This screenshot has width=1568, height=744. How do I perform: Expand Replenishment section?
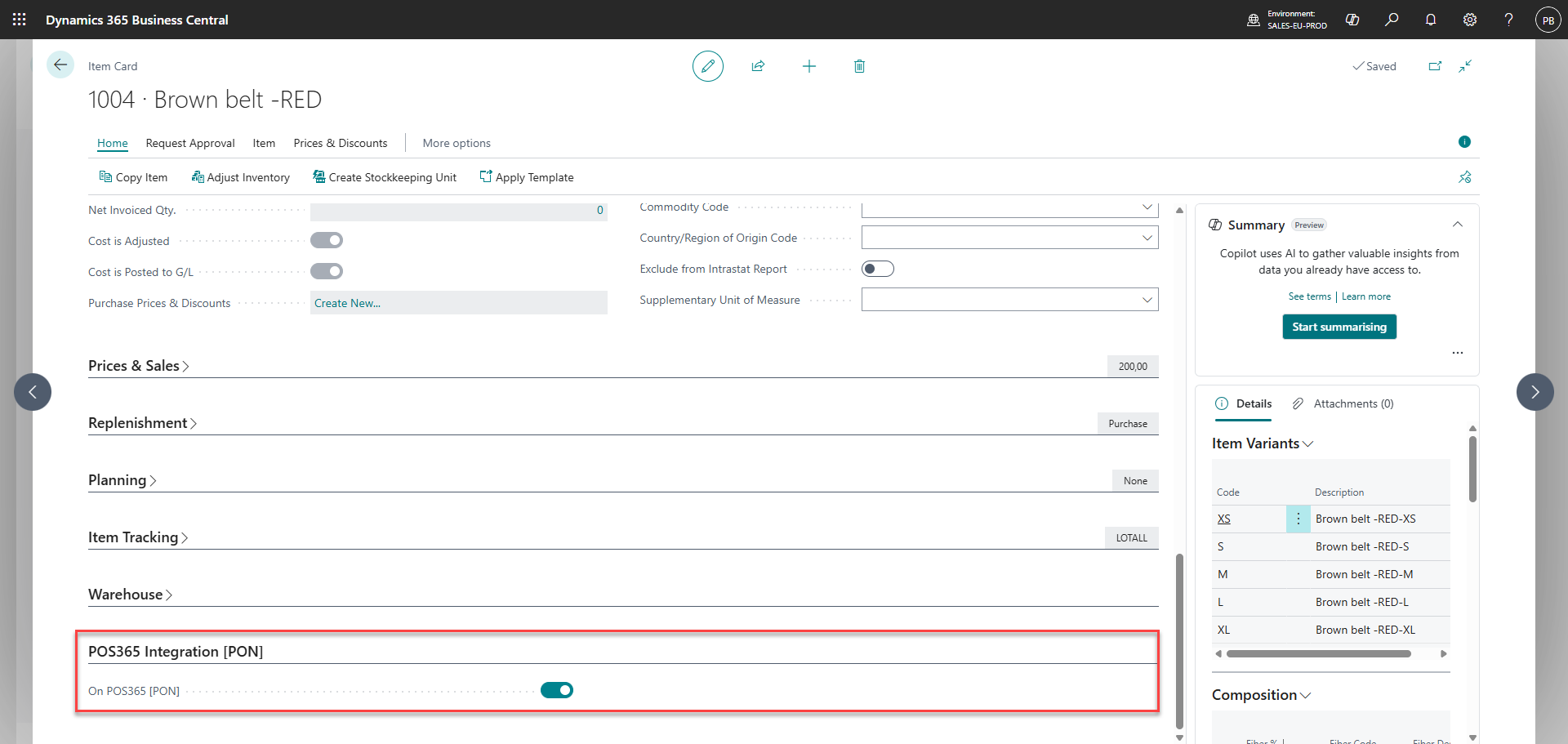[142, 423]
